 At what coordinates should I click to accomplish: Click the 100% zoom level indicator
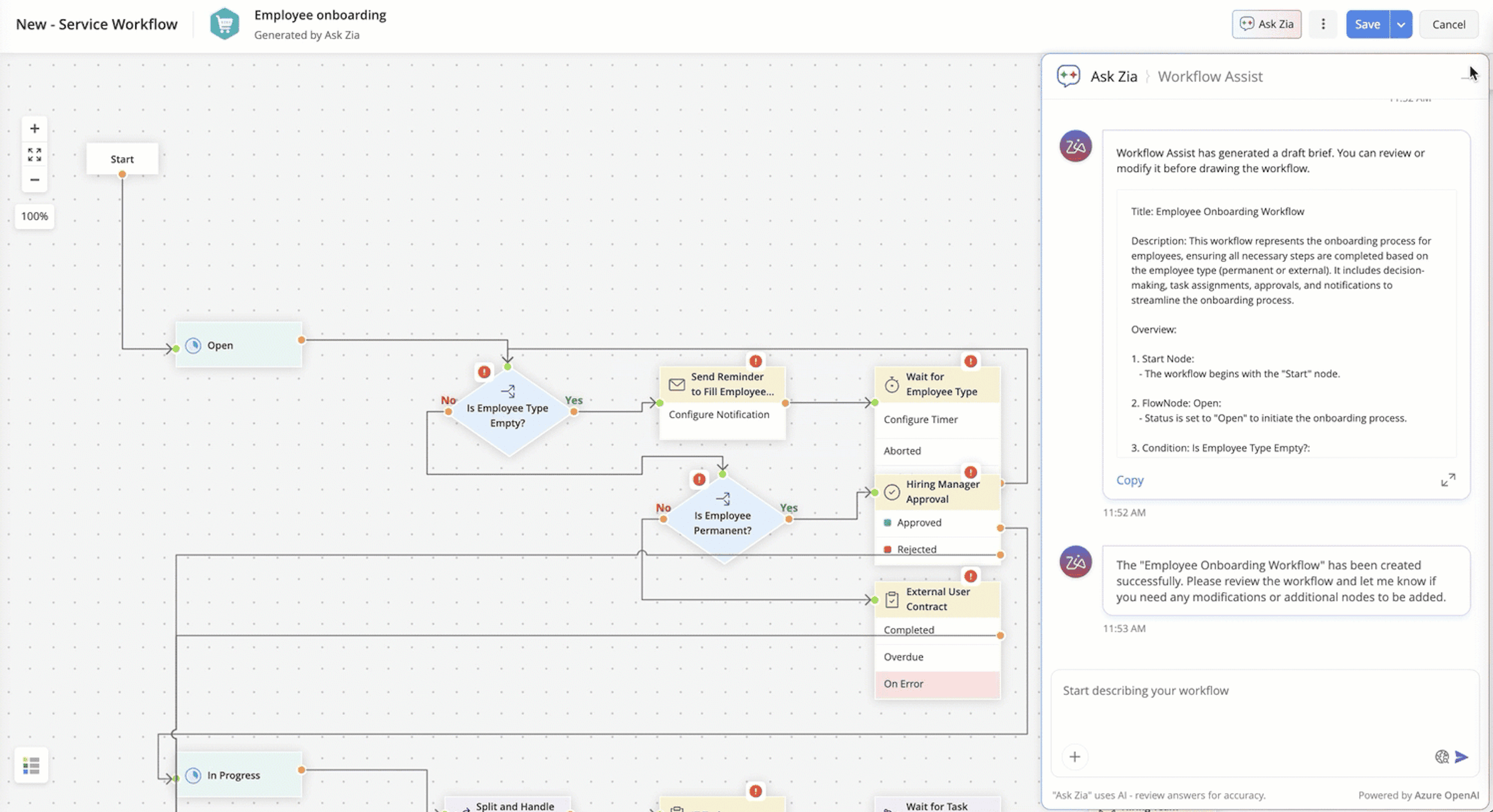point(34,216)
